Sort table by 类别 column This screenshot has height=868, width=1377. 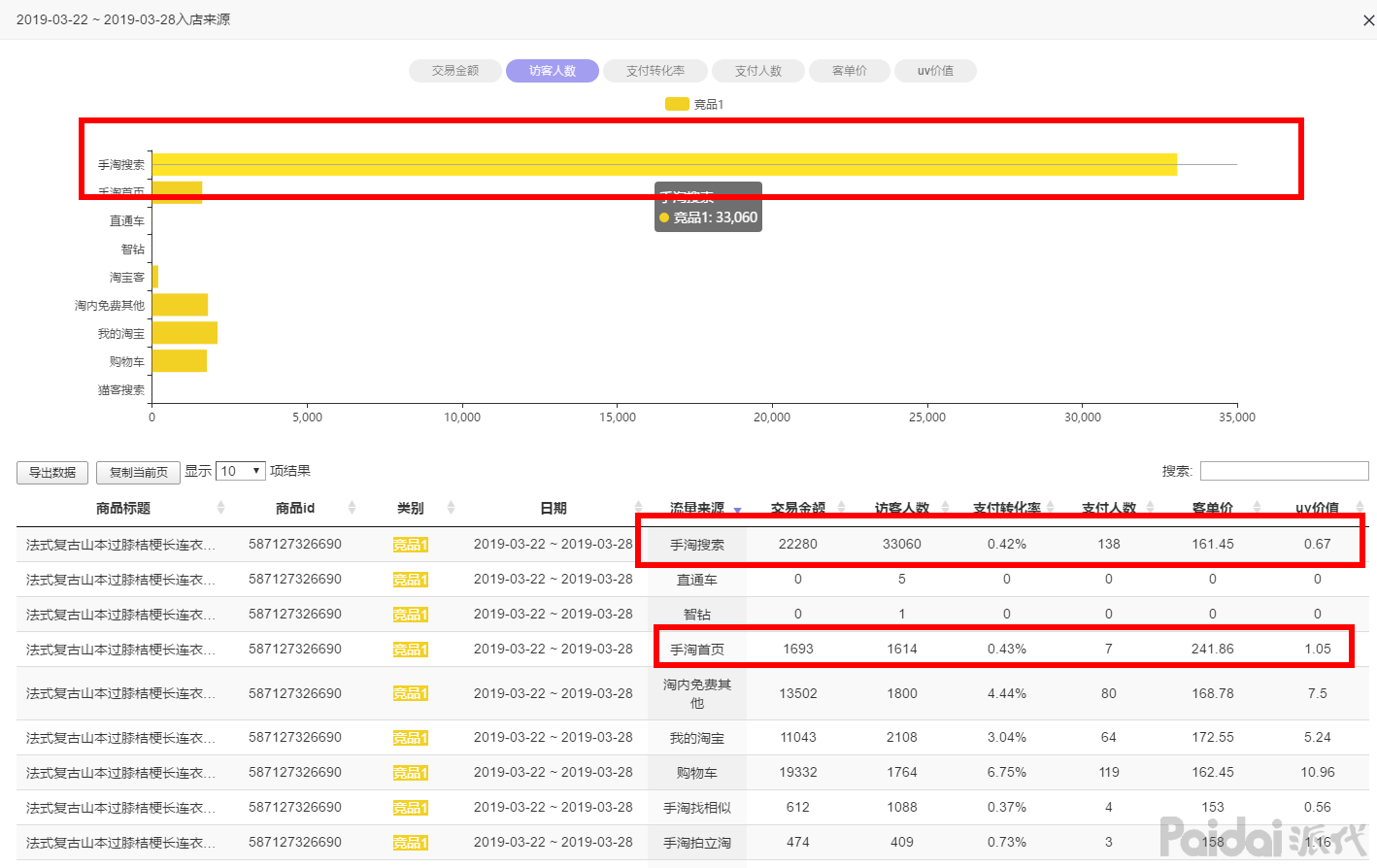click(411, 508)
